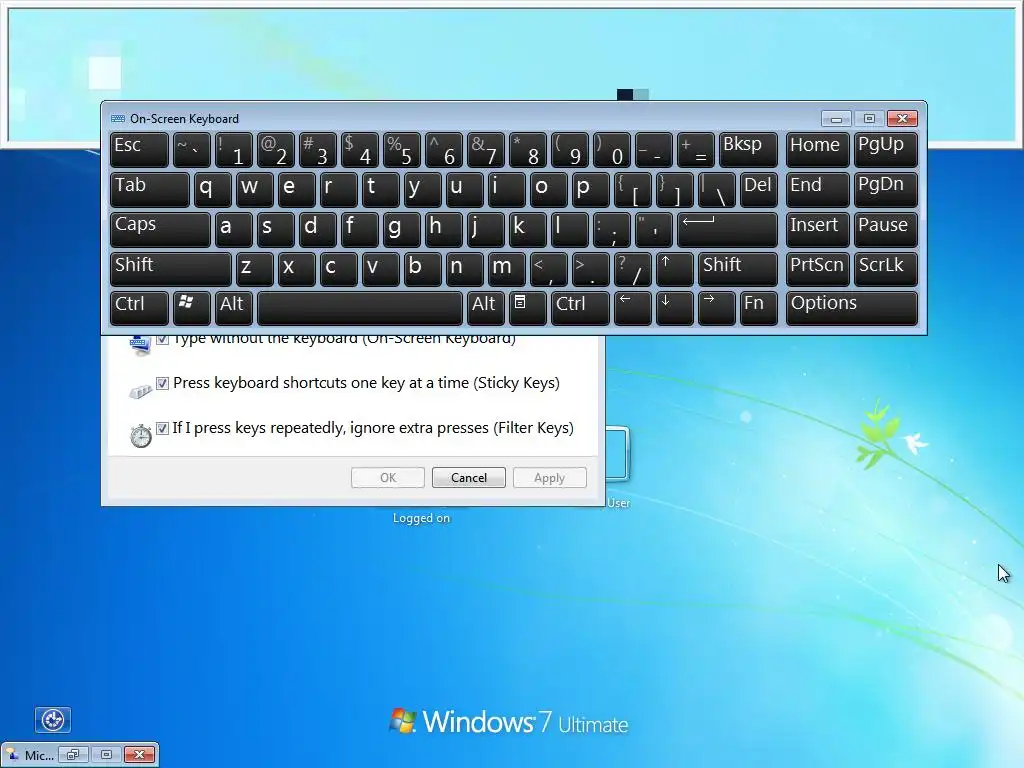
Task: Click the Enter key on keyboard
Action: click(728, 229)
